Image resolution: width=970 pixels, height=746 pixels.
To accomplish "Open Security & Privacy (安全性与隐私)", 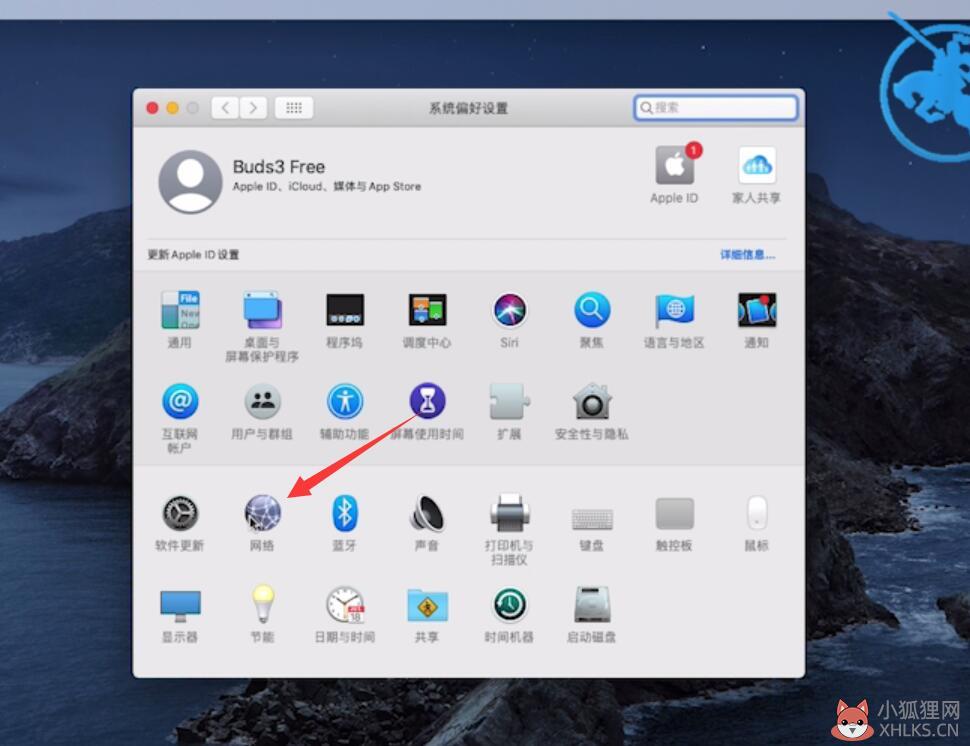I will [592, 401].
